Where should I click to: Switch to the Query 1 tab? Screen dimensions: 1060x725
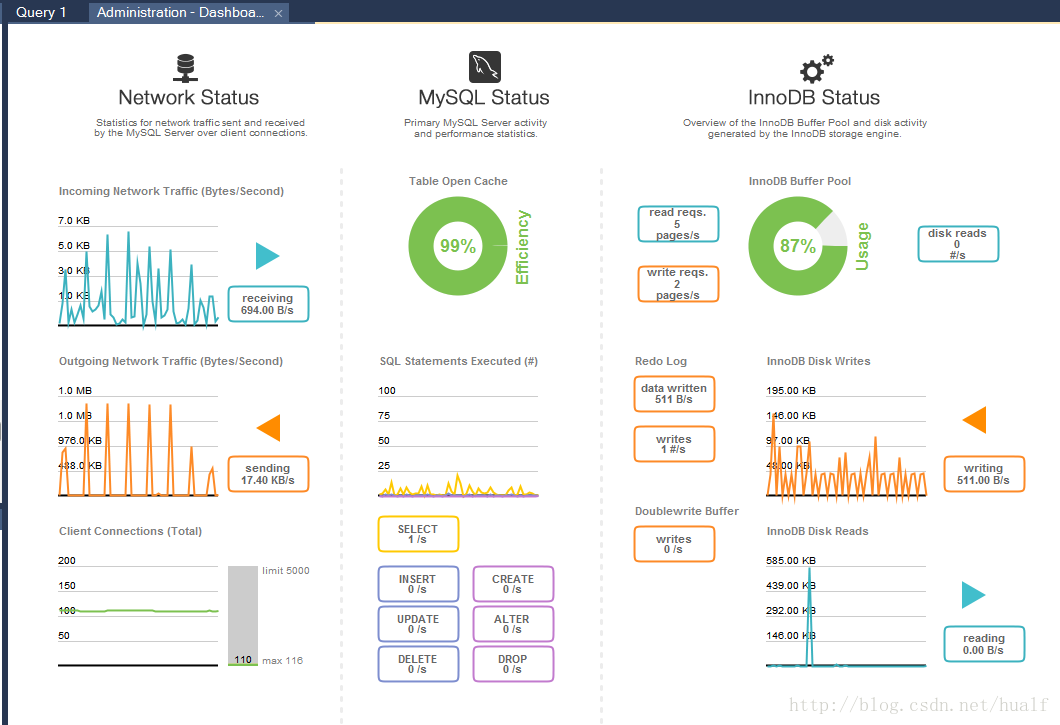pos(41,12)
